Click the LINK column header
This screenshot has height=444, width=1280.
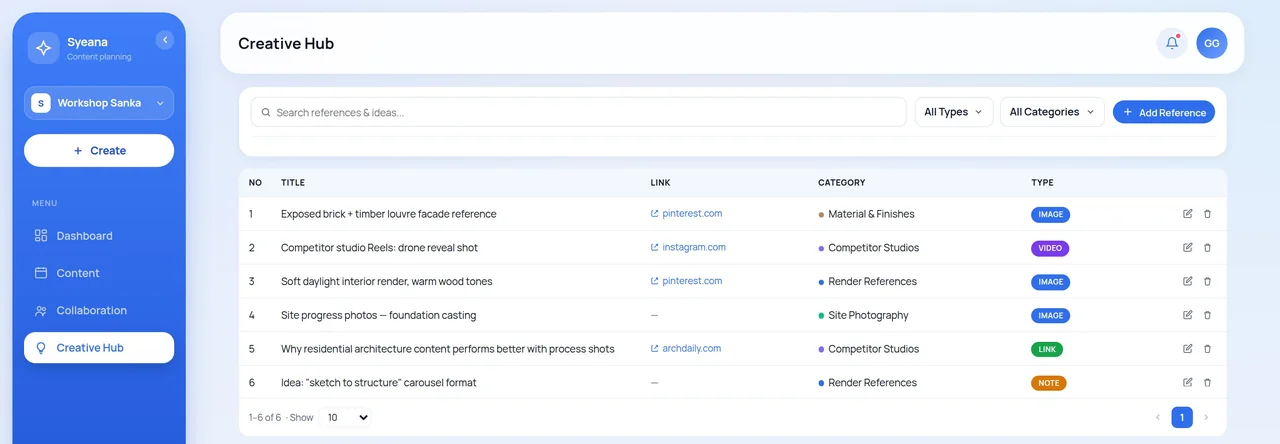(x=660, y=183)
